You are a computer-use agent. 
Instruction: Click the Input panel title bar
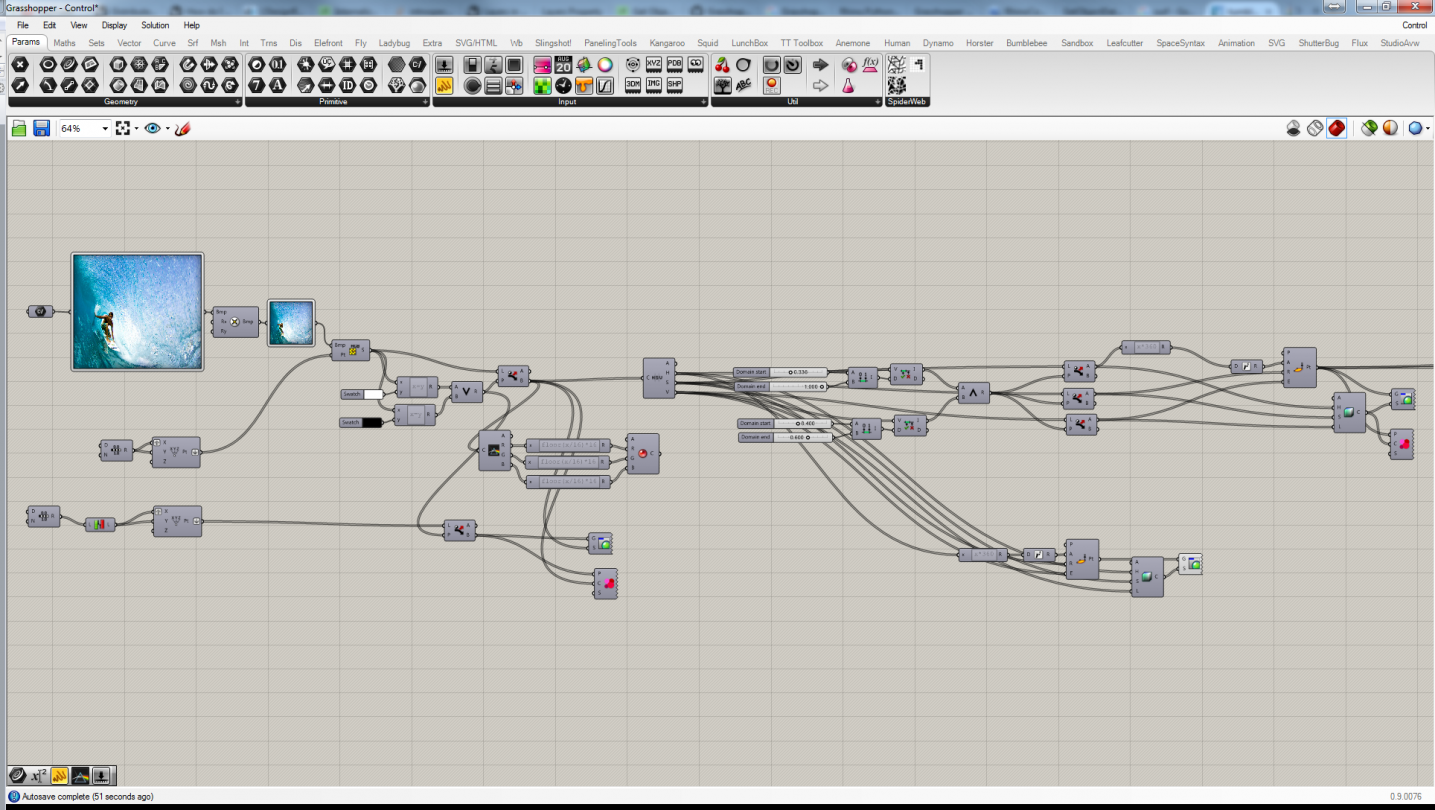pyautogui.click(x=566, y=102)
